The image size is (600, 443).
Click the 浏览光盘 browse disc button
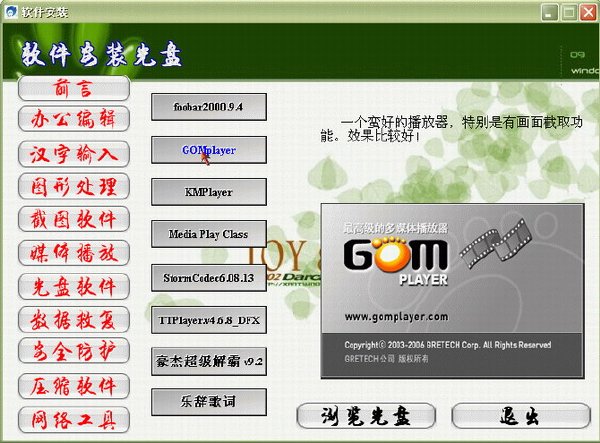[x=366, y=416]
